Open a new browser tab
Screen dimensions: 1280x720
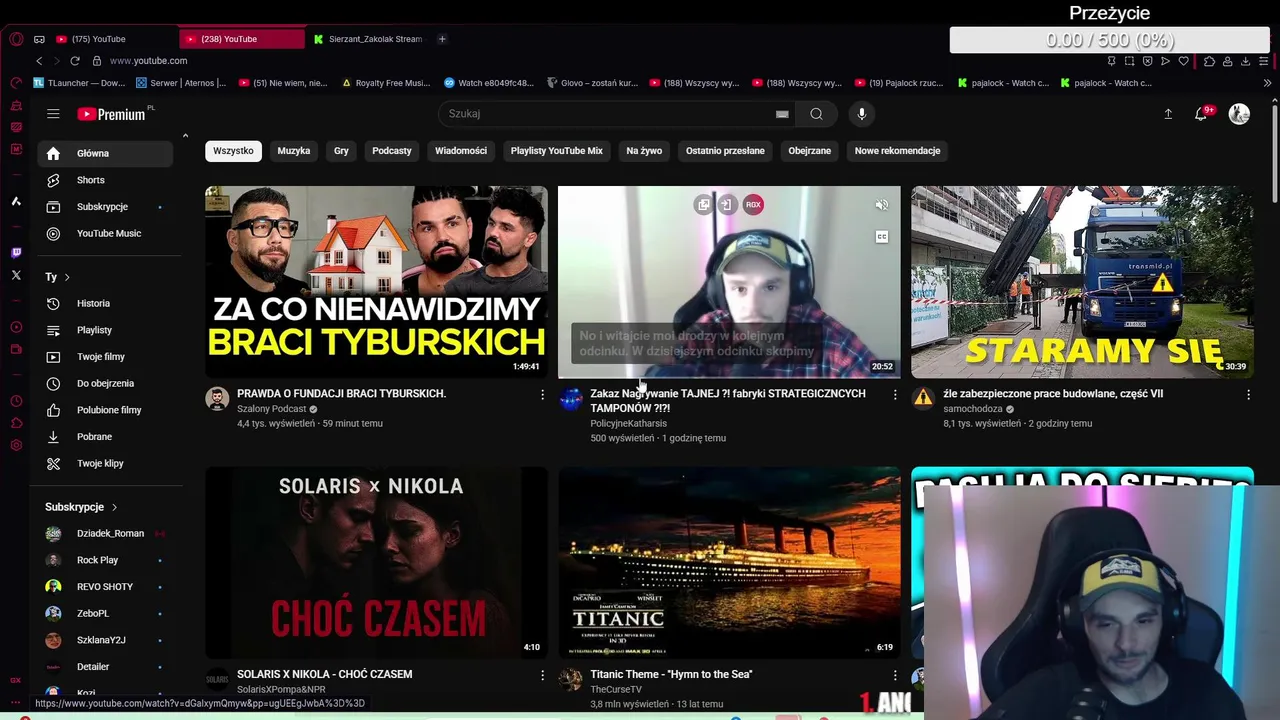[442, 39]
